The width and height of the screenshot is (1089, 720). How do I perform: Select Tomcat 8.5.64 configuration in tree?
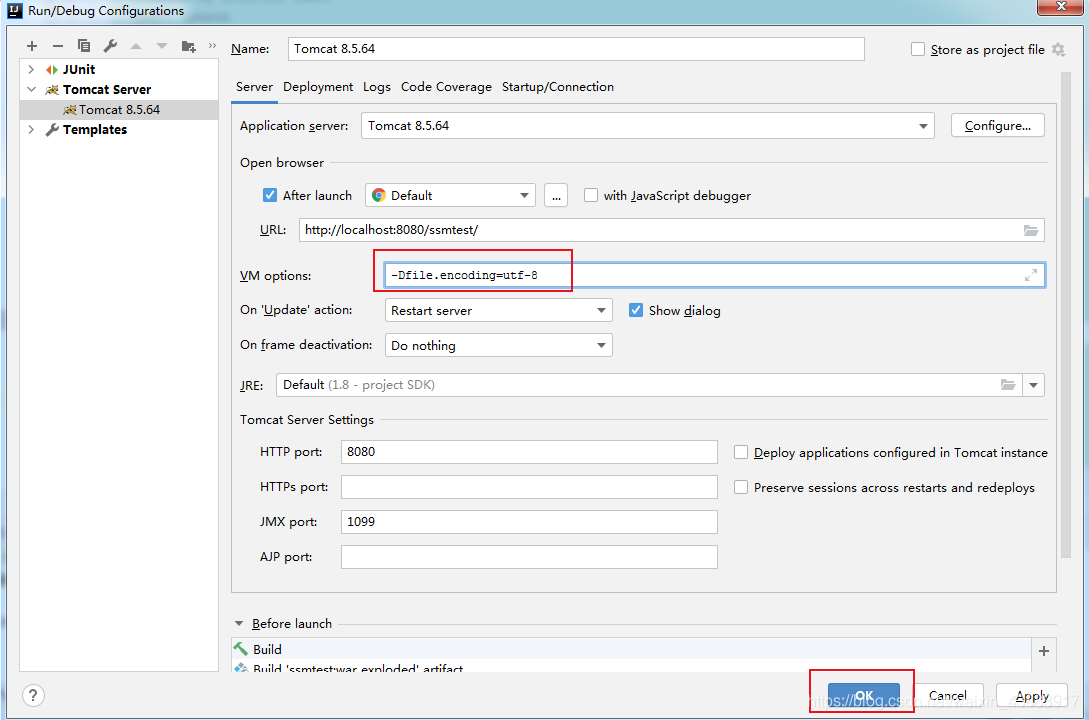point(119,110)
